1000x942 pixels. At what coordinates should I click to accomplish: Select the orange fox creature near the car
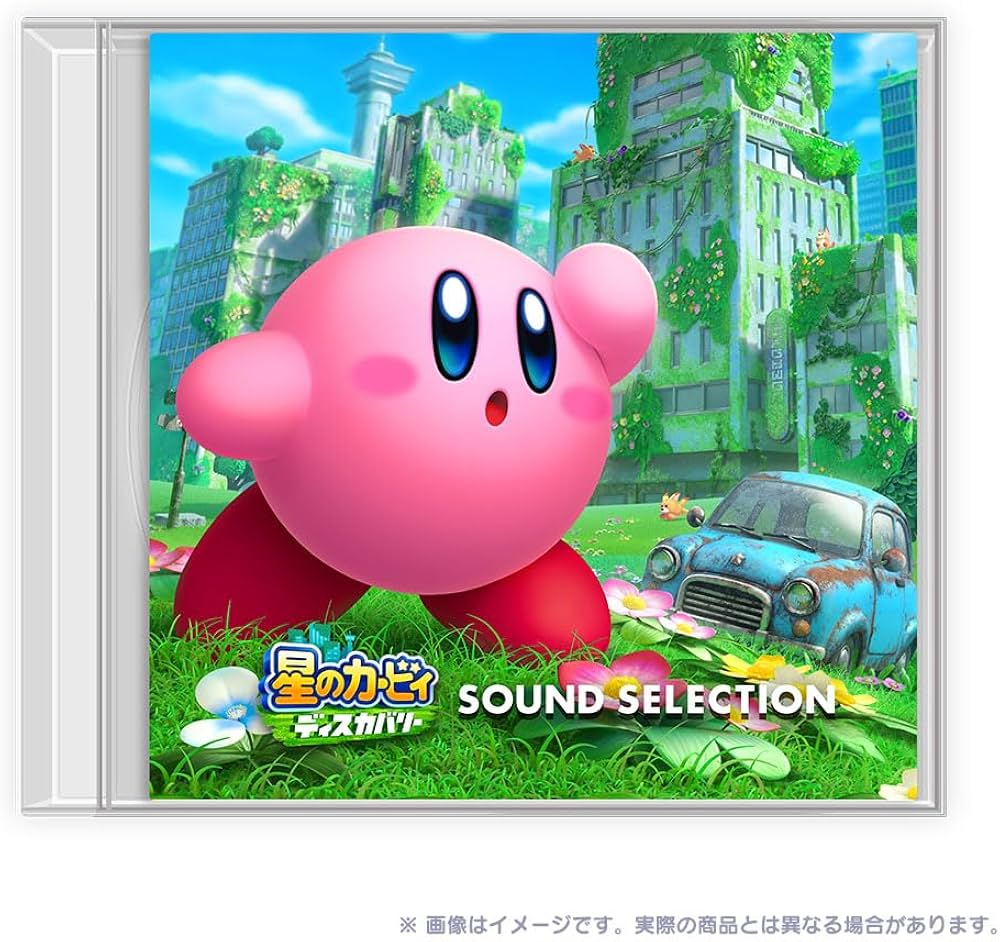(672, 506)
